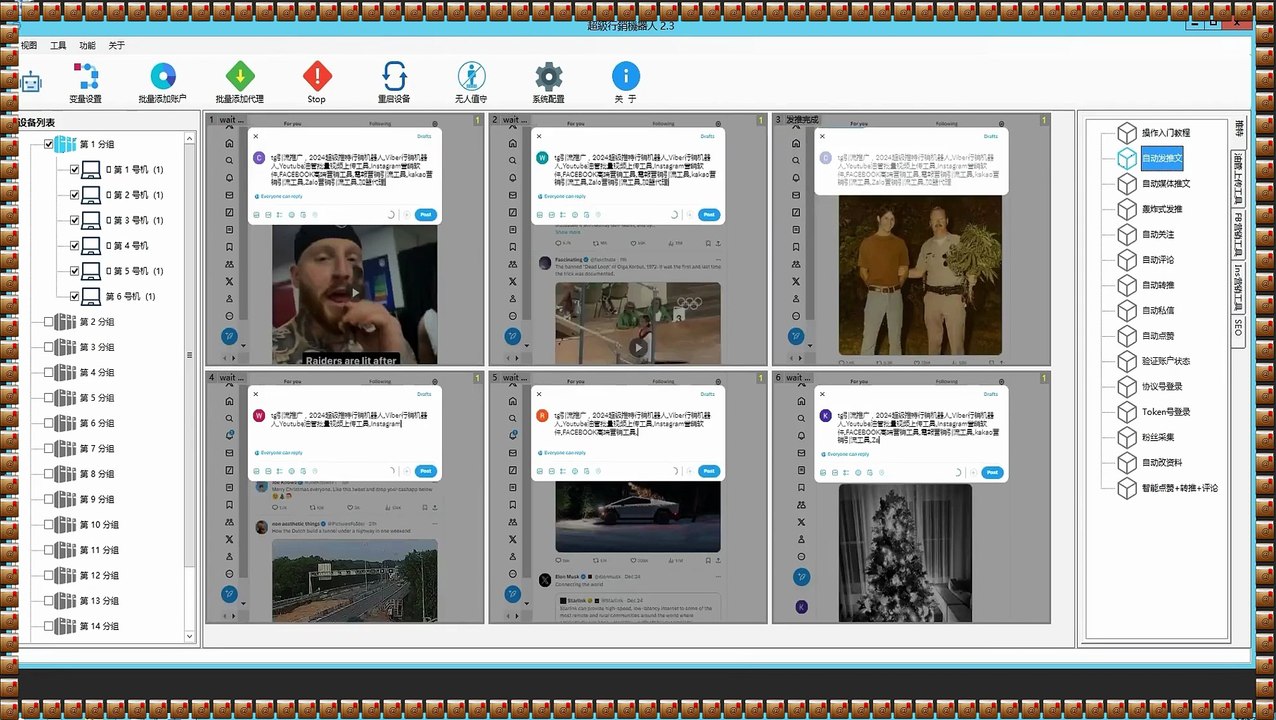Open the 功能 menu
Screen dimensions: 1276x720
pyautogui.click(x=87, y=45)
